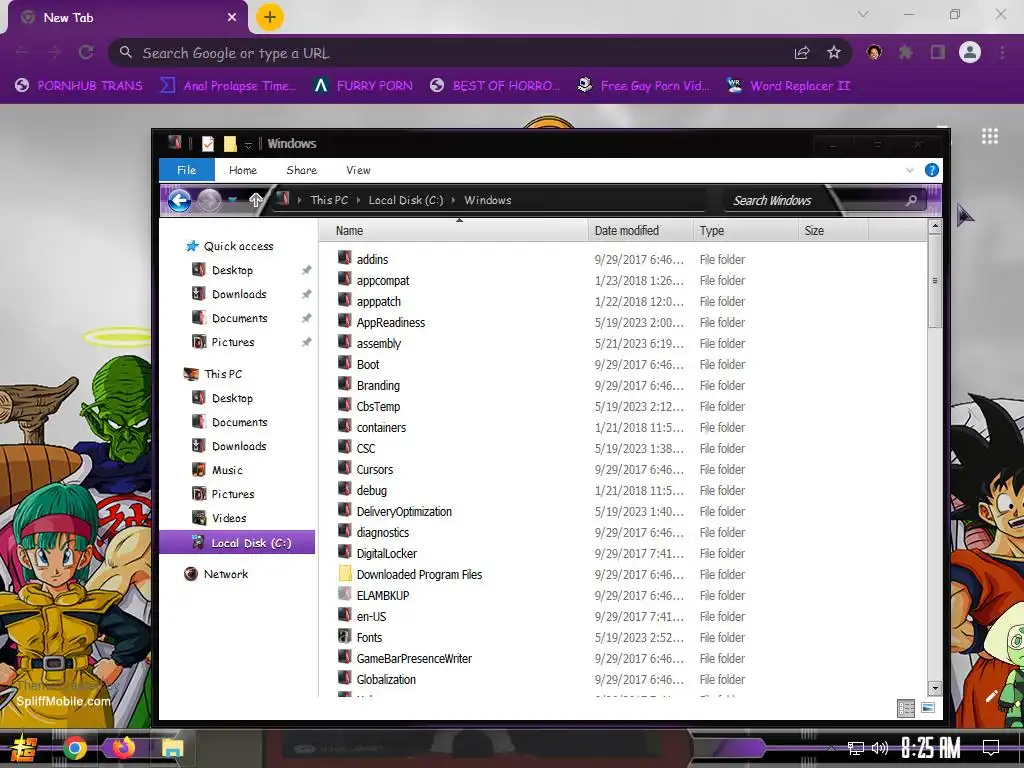Open Chrome profile avatar button
The width and height of the screenshot is (1024, 768).
tap(970, 52)
